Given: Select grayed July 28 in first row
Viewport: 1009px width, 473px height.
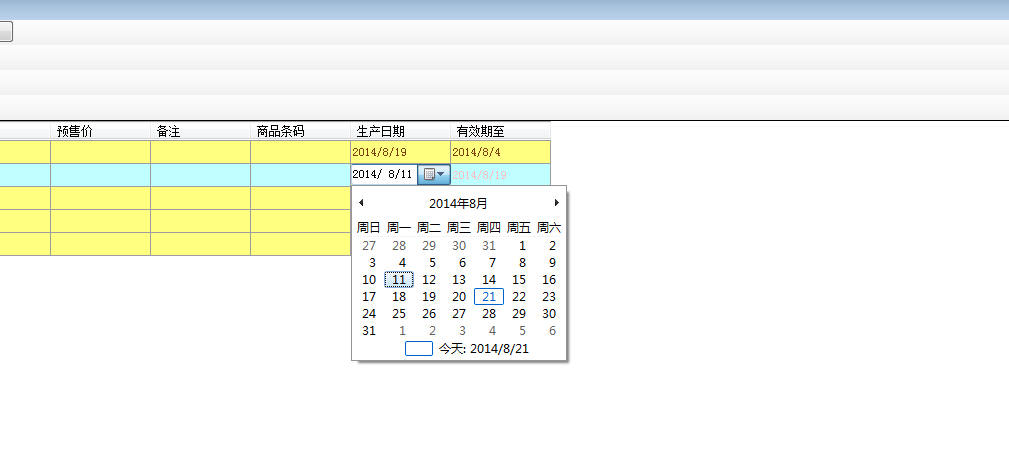Looking at the screenshot, I should (399, 246).
